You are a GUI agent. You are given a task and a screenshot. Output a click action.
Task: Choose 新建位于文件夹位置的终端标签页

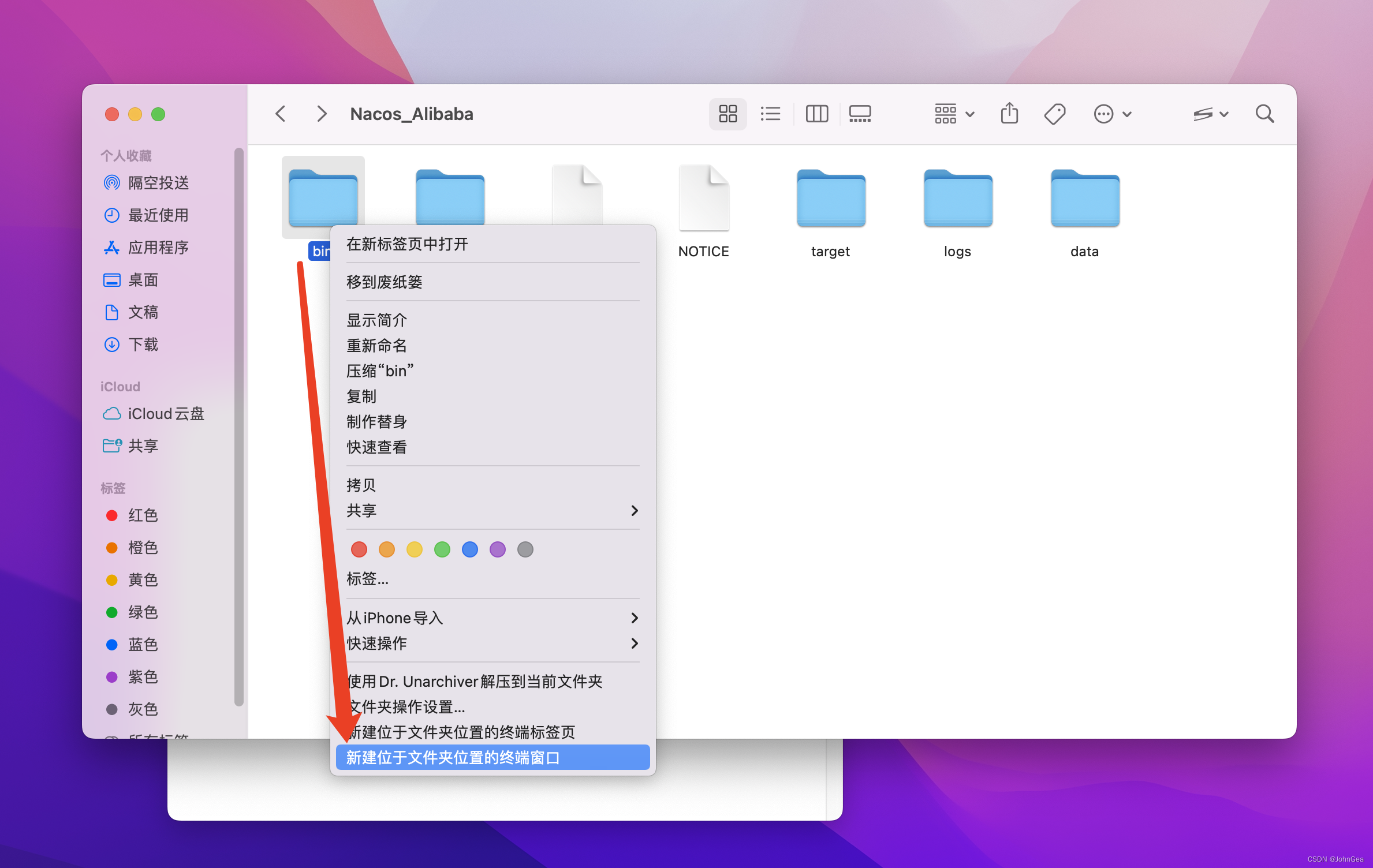click(493, 732)
